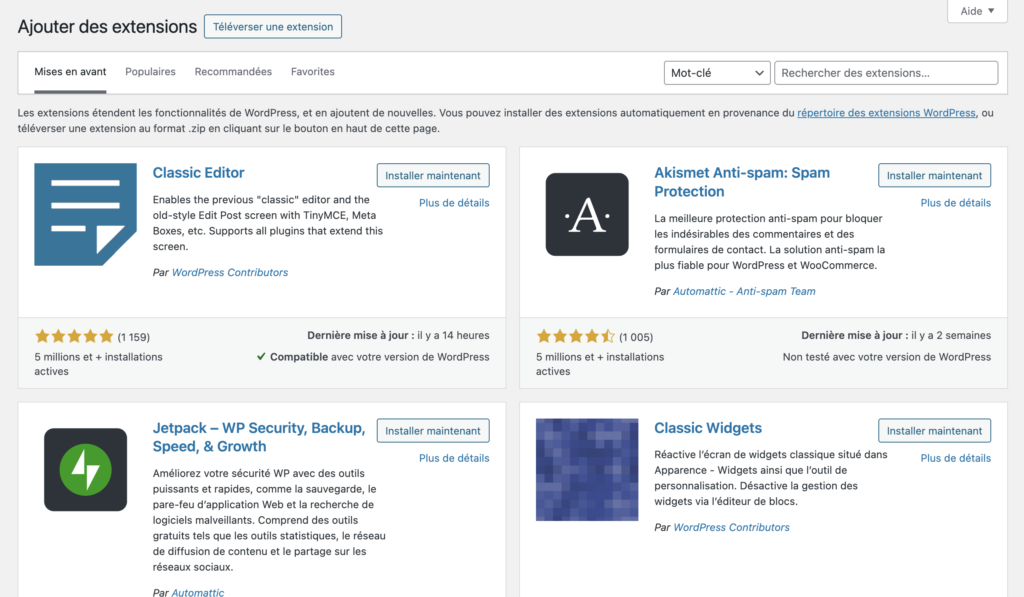Click the Akismet Anti-spam plugin icon

587,214
